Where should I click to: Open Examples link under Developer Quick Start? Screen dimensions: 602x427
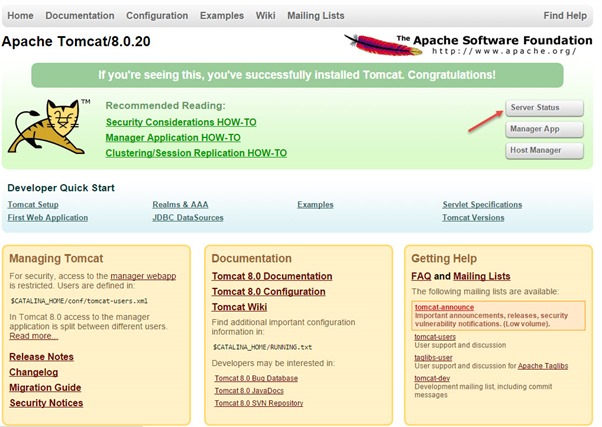315,205
